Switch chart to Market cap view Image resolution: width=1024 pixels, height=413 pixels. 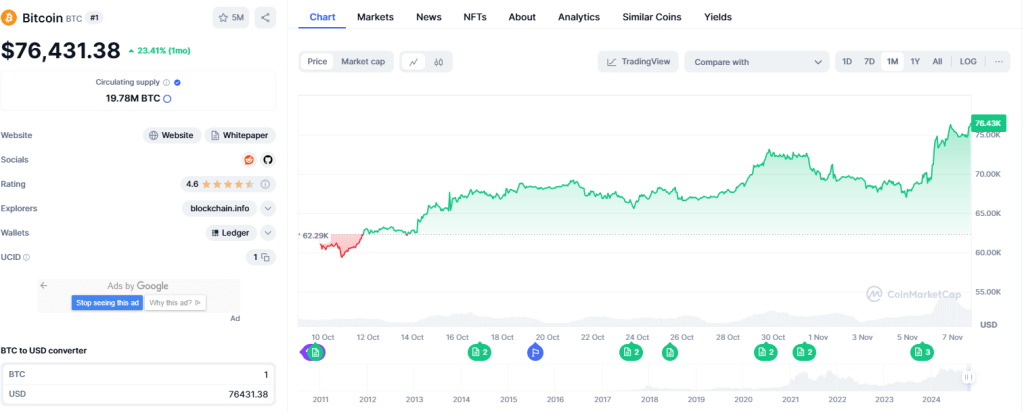point(363,62)
